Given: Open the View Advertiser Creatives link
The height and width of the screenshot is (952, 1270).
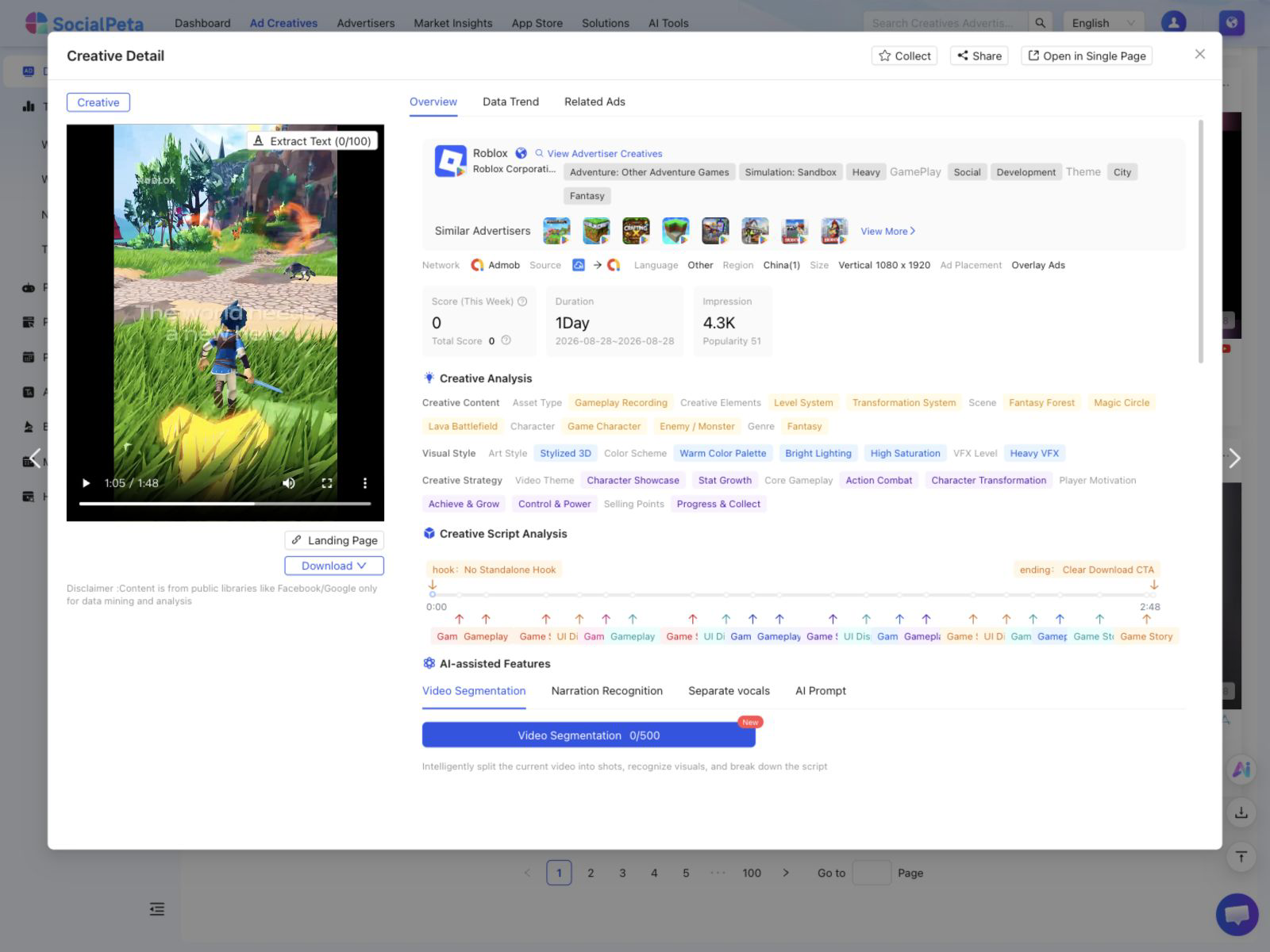Looking at the screenshot, I should click(x=598, y=154).
